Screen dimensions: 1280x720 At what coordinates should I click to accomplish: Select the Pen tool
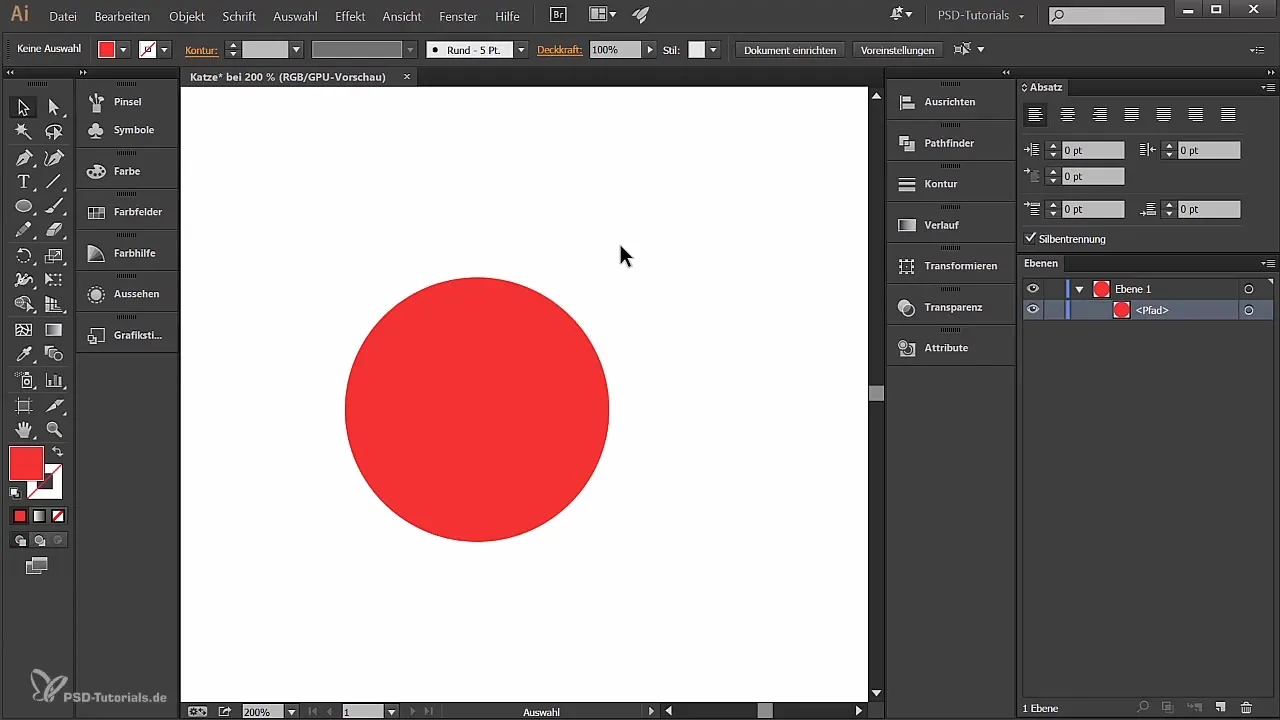23,157
